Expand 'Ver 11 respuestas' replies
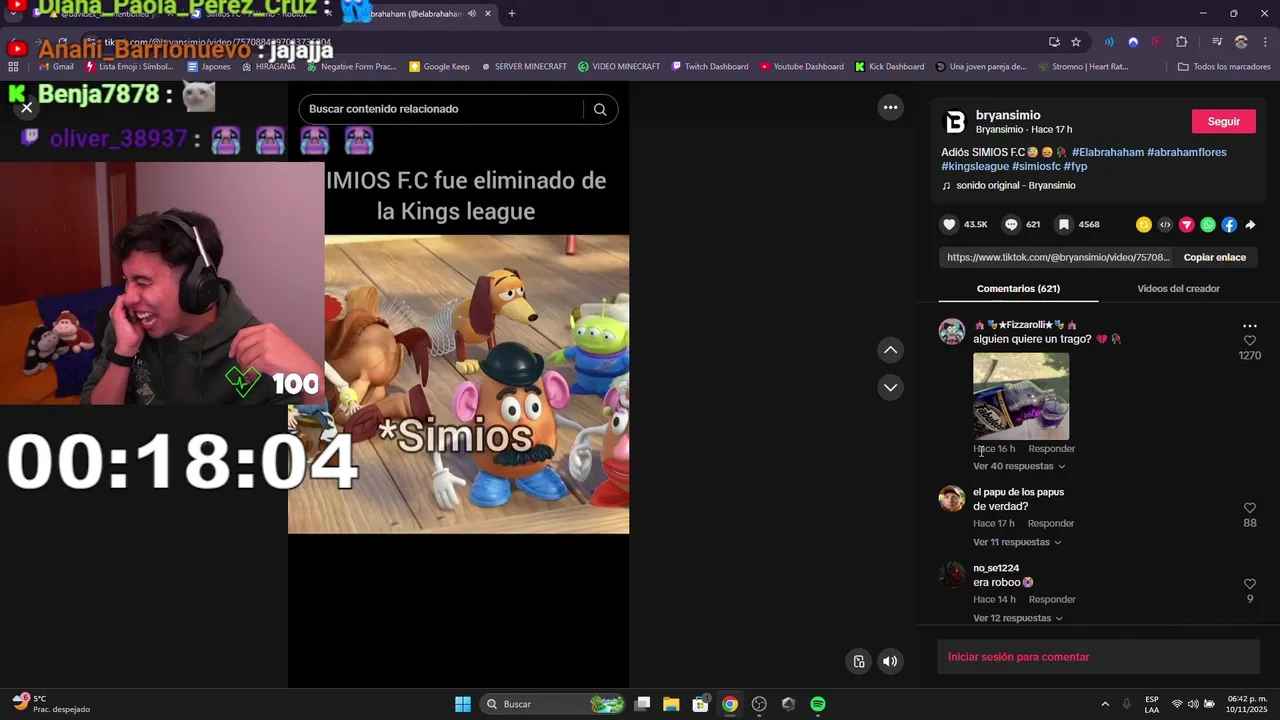The height and width of the screenshot is (720, 1280). point(1017,542)
